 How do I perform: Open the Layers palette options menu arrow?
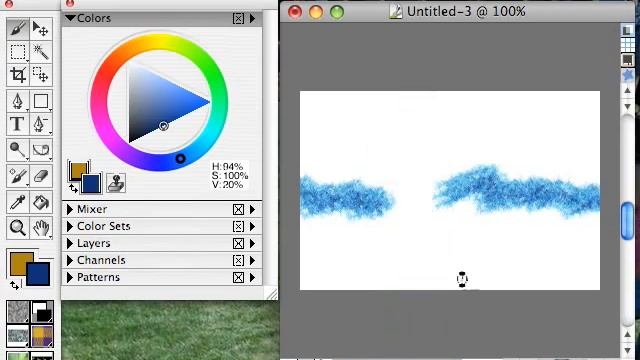point(253,244)
